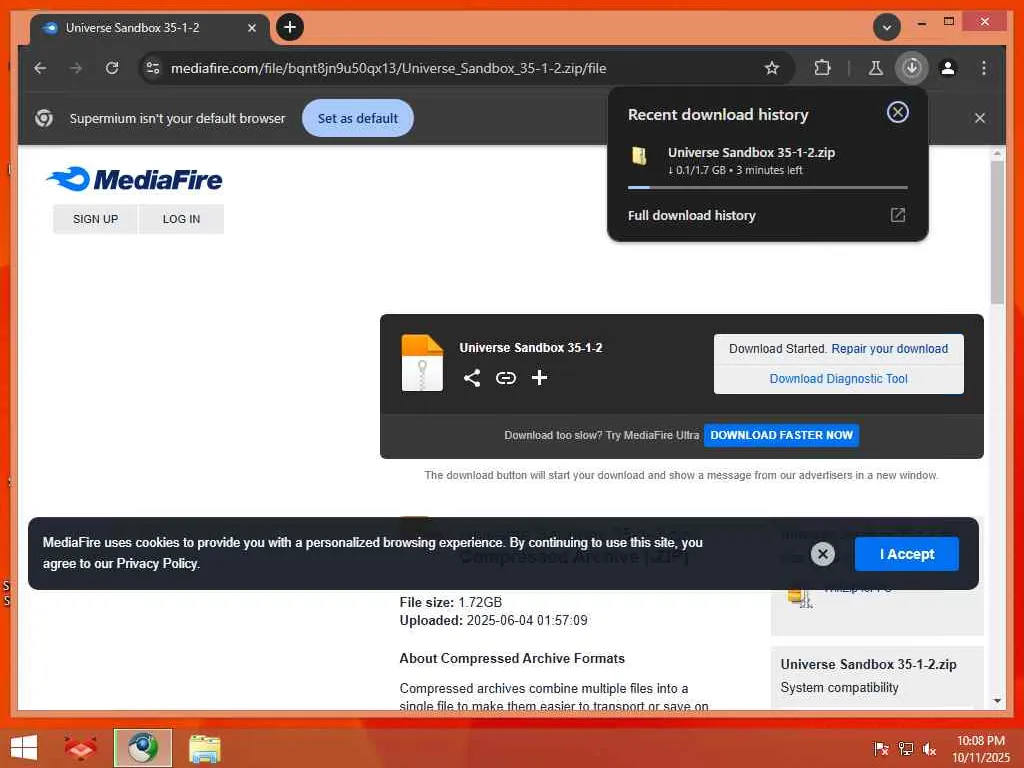Open full history external link icon
This screenshot has height=768, width=1024.
[897, 215]
